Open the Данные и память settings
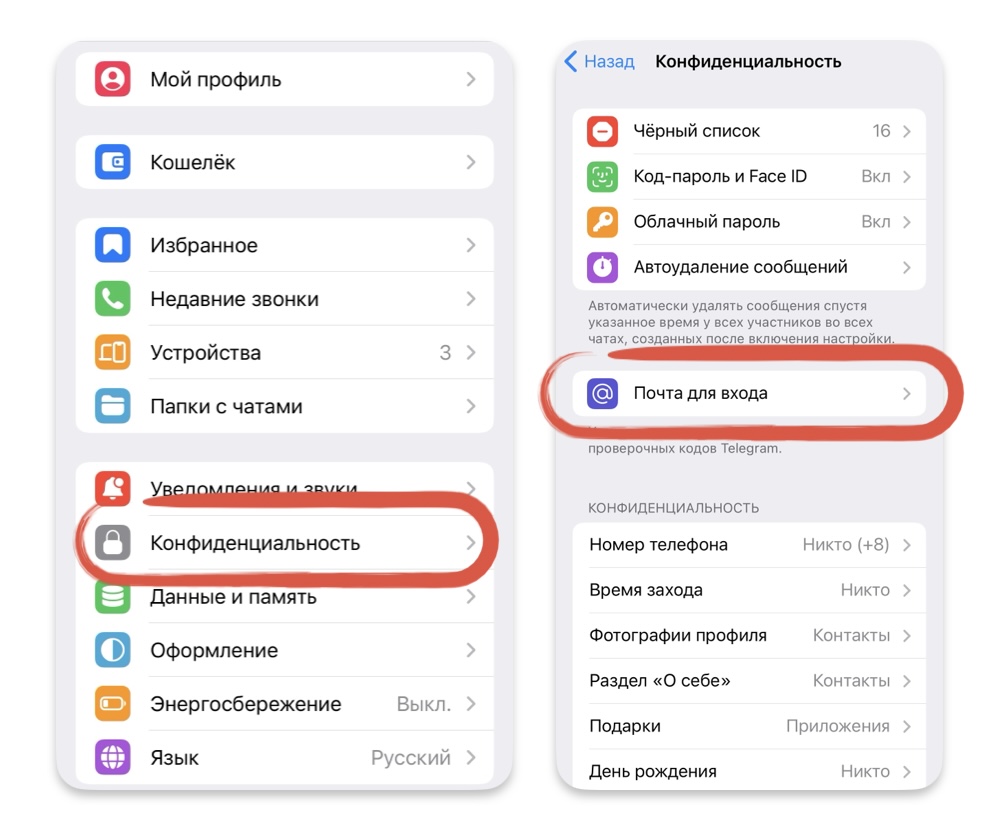Screen dimensions: 1001x833 [285, 596]
